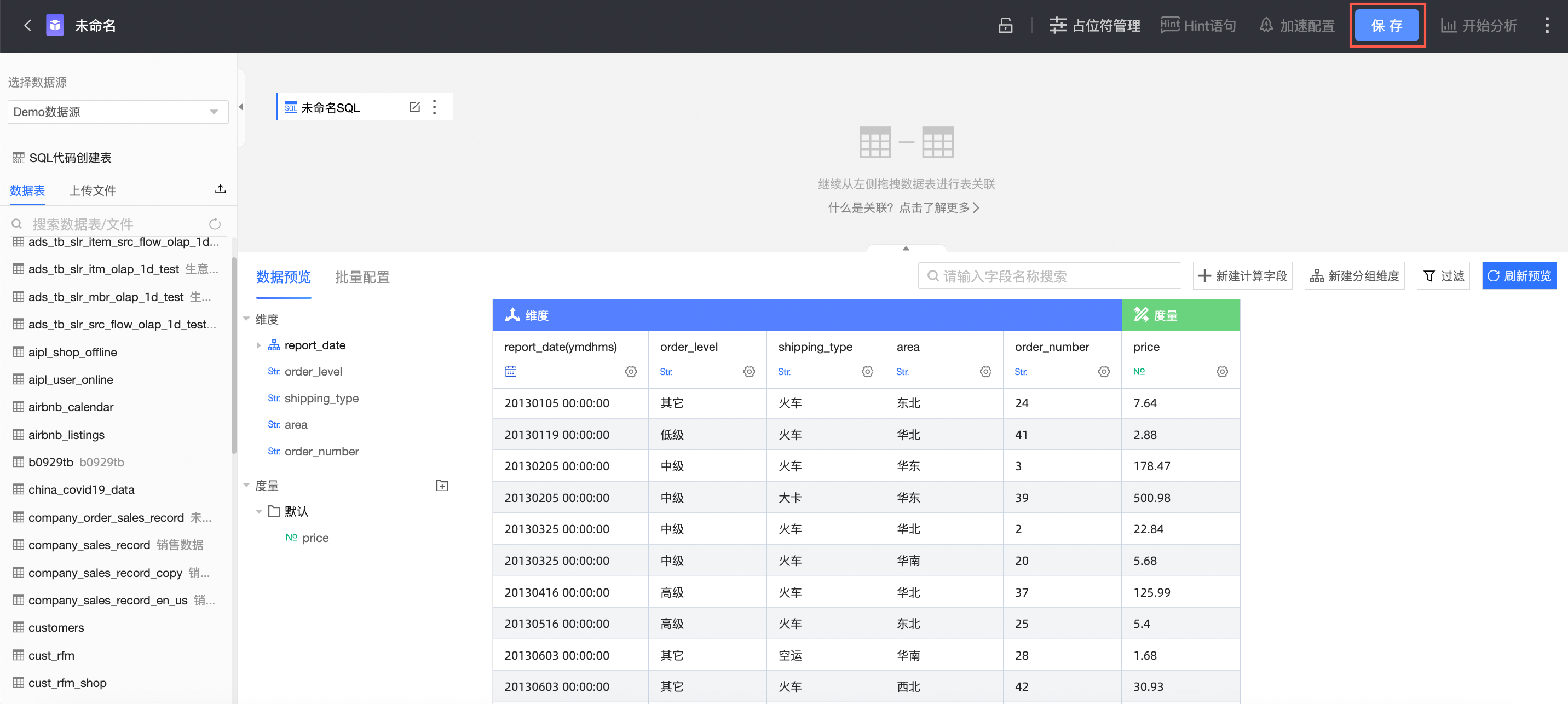Click the Str. type icon under order_level column

pyautogui.click(x=666, y=372)
